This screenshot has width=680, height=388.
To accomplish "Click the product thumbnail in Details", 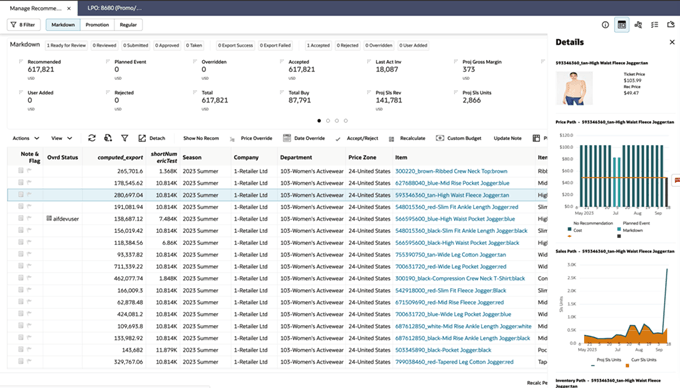I will [574, 88].
